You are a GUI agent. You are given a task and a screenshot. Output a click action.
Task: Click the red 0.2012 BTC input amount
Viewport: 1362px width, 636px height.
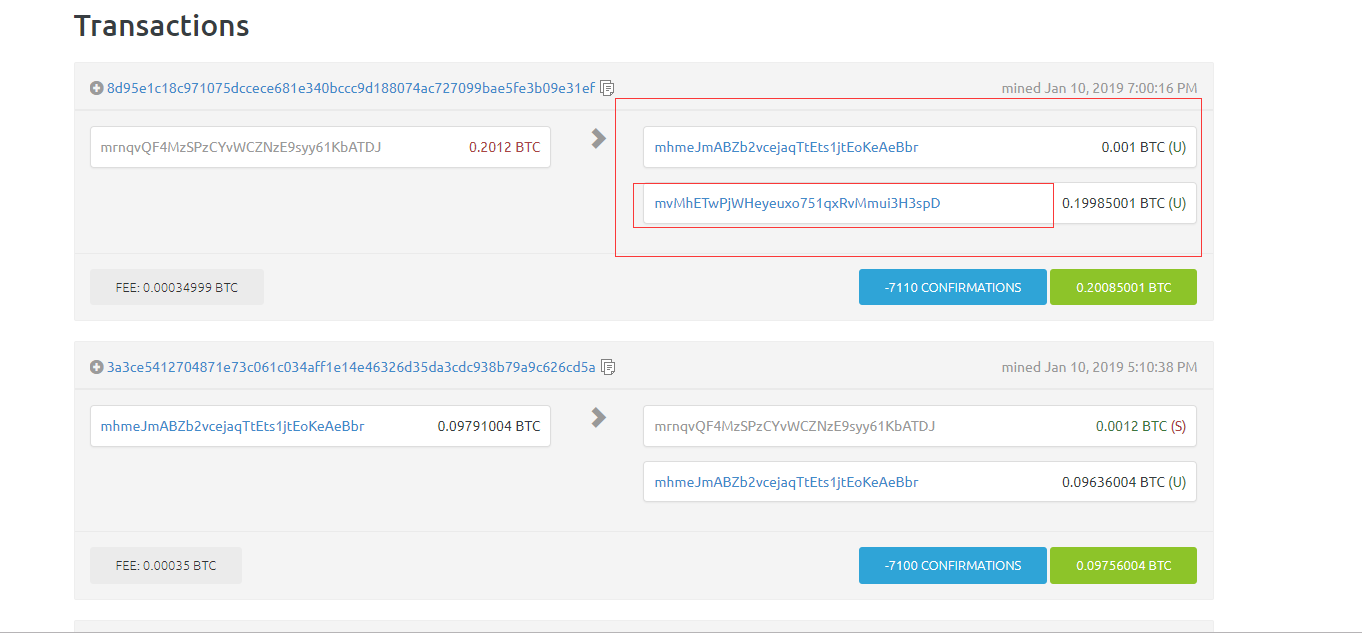pyautogui.click(x=504, y=147)
